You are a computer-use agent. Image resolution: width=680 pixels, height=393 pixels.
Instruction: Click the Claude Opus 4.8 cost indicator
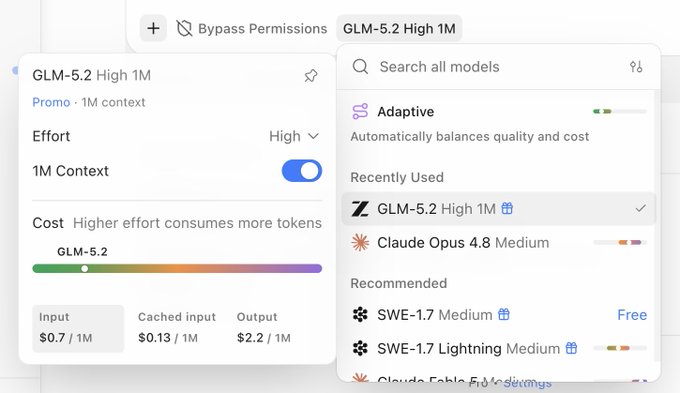pos(620,242)
